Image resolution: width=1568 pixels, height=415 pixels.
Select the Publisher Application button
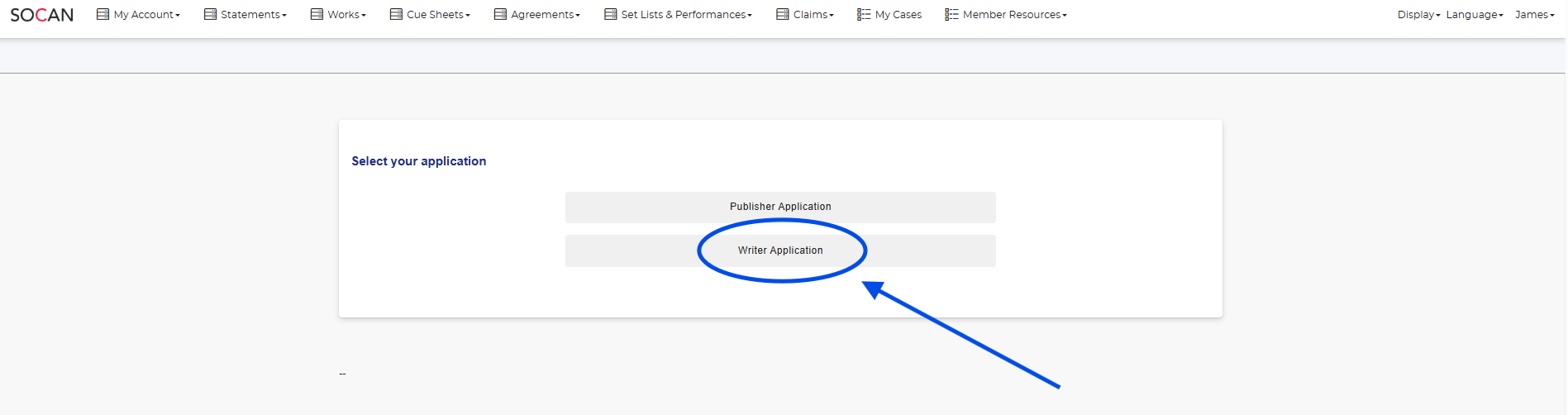780,207
